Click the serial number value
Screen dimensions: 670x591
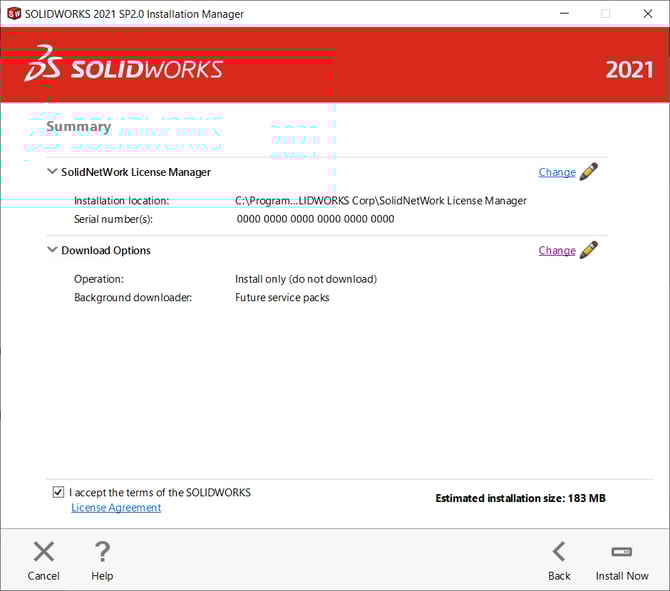(x=314, y=219)
